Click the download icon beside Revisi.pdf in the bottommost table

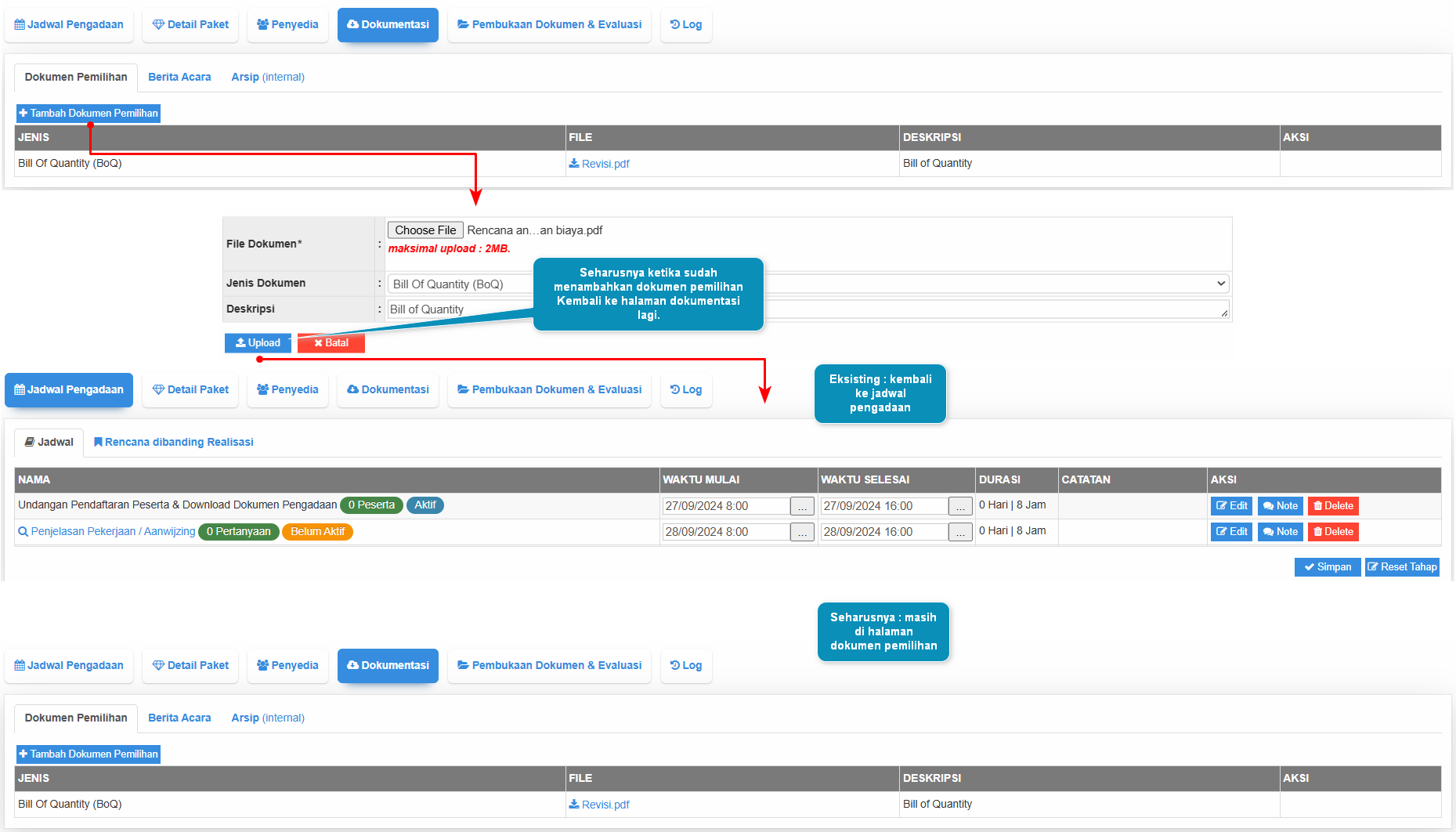pyautogui.click(x=574, y=804)
